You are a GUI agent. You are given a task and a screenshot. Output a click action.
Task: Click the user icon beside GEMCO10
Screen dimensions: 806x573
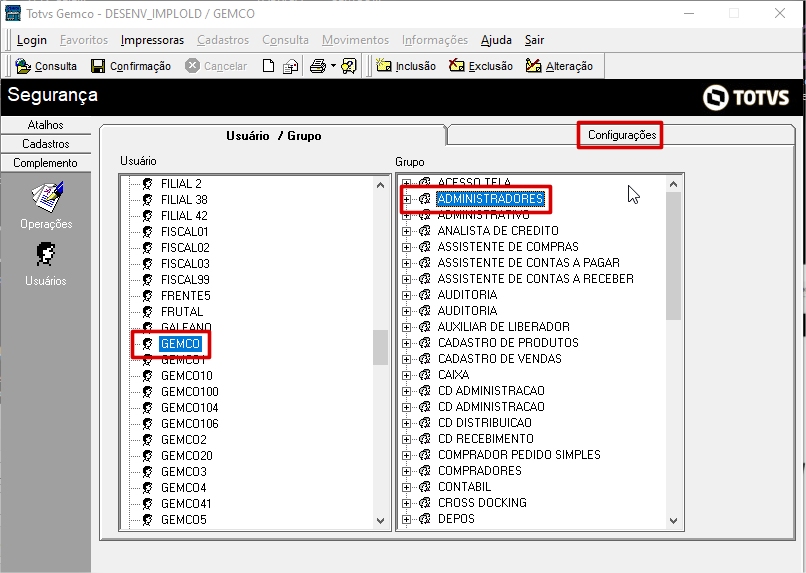(148, 376)
